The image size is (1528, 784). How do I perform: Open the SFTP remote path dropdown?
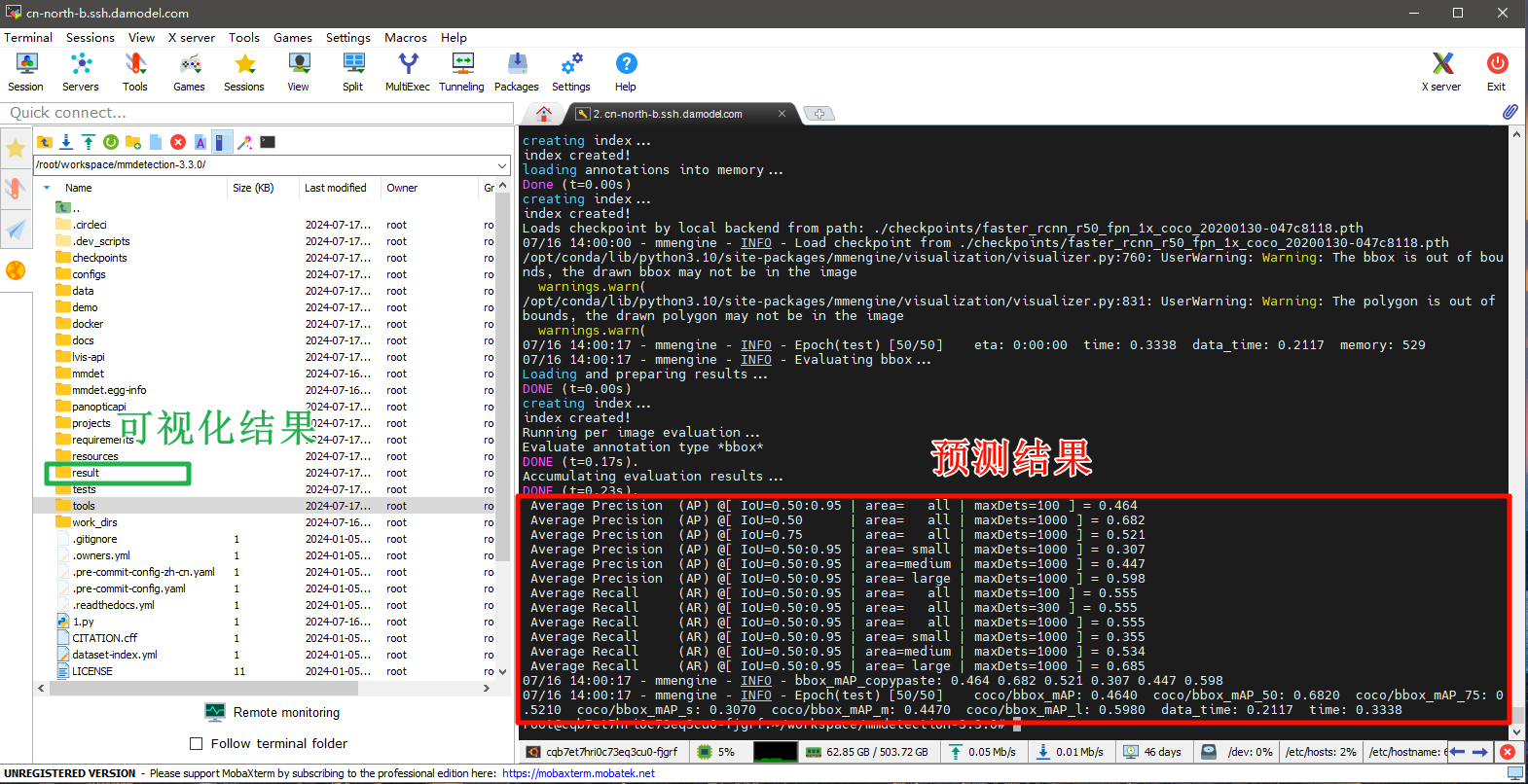pyautogui.click(x=502, y=164)
